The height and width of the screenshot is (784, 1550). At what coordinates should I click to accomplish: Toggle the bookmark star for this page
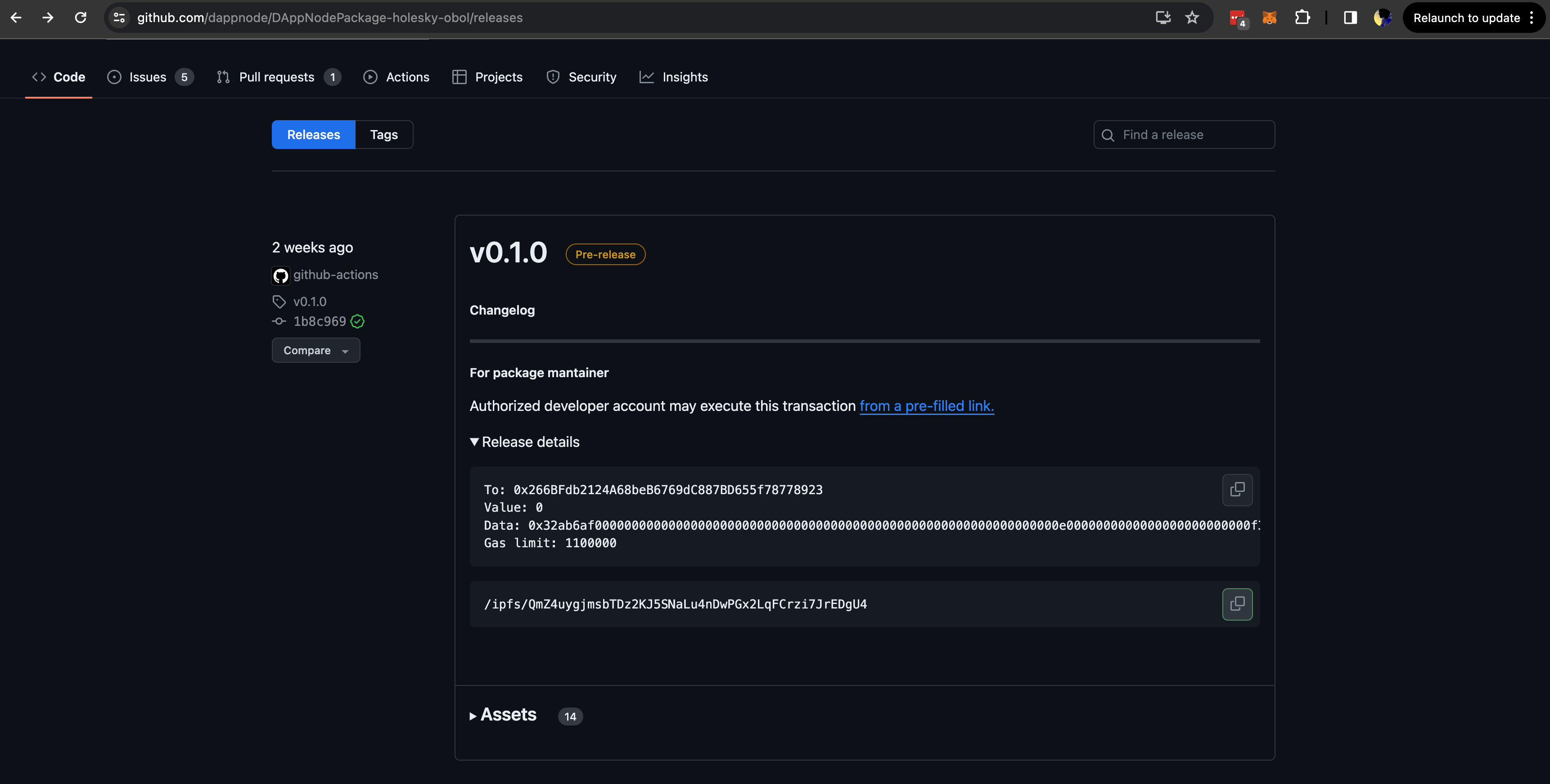pos(1192,18)
